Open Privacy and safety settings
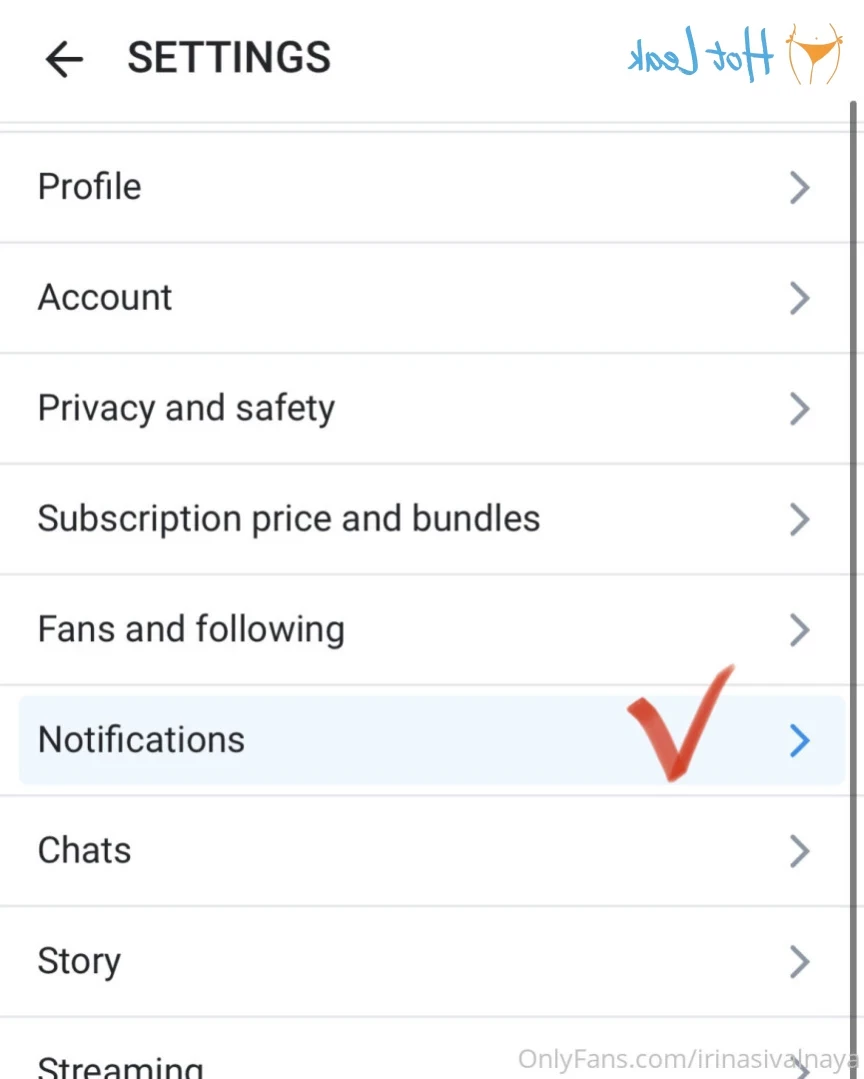 coord(425,409)
